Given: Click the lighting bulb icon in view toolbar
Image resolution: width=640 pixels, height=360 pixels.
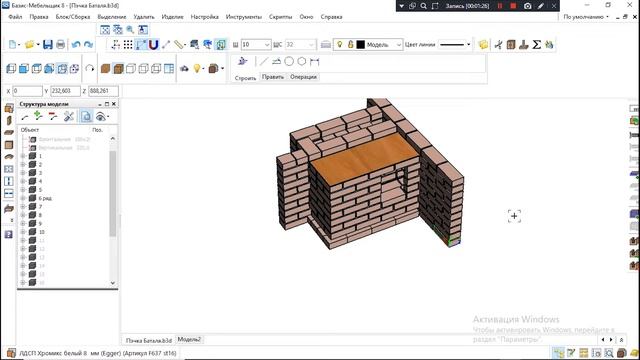Looking at the screenshot, I should click(x=197, y=69).
